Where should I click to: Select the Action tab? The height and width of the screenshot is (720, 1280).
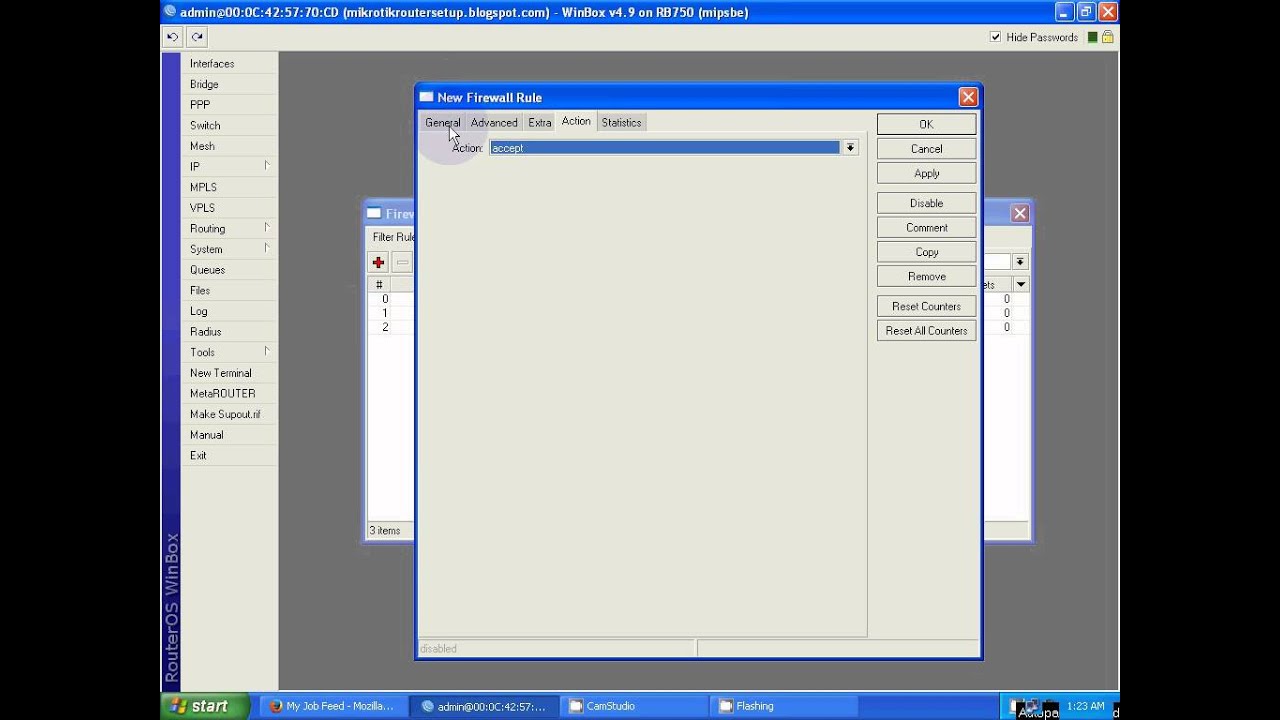pyautogui.click(x=576, y=121)
